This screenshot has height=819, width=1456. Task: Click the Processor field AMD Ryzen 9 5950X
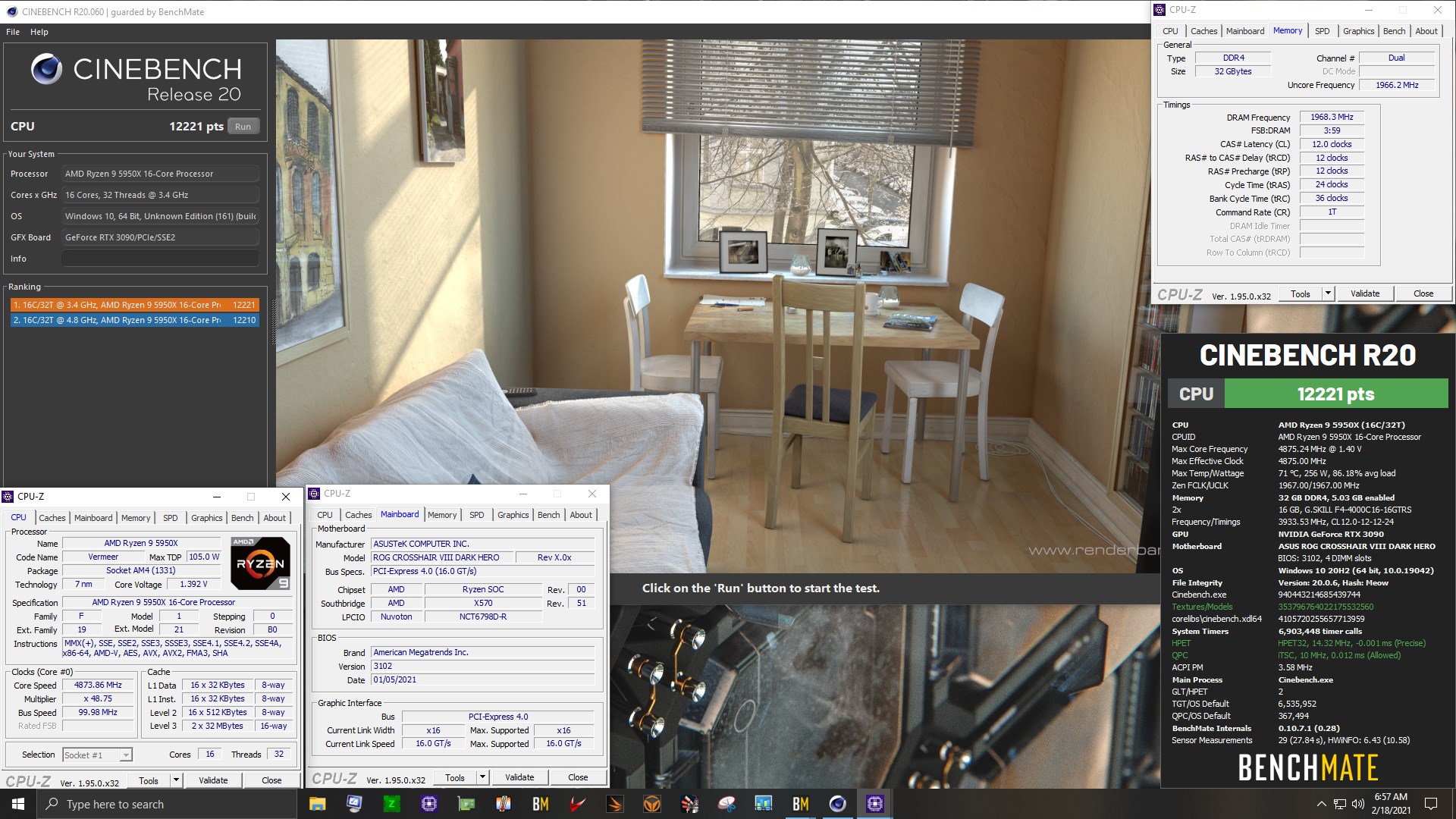click(160, 174)
